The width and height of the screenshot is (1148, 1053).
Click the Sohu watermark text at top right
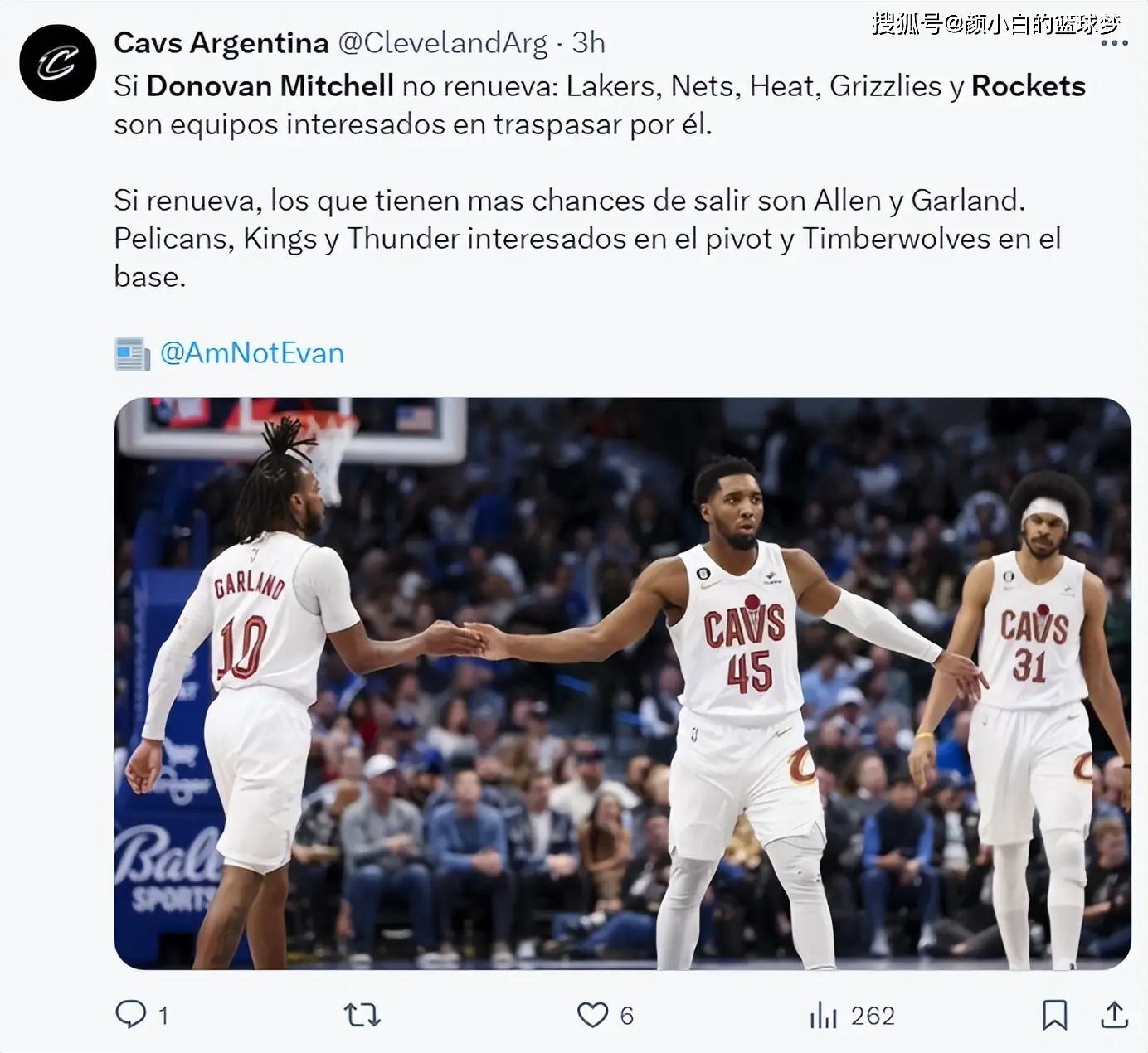click(x=996, y=24)
